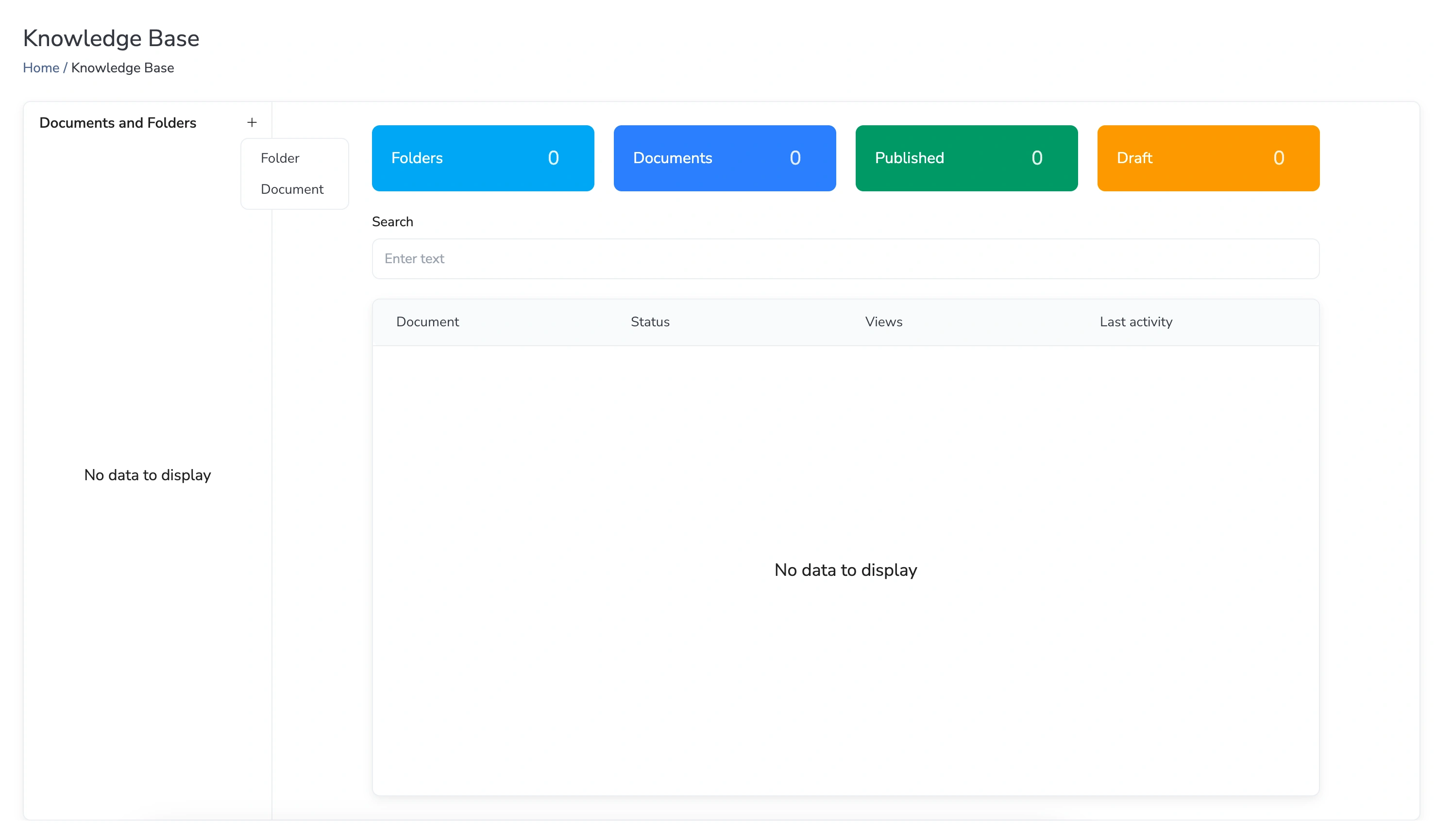Choose Document from the create menu
The width and height of the screenshot is (1436, 840).
tap(291, 188)
